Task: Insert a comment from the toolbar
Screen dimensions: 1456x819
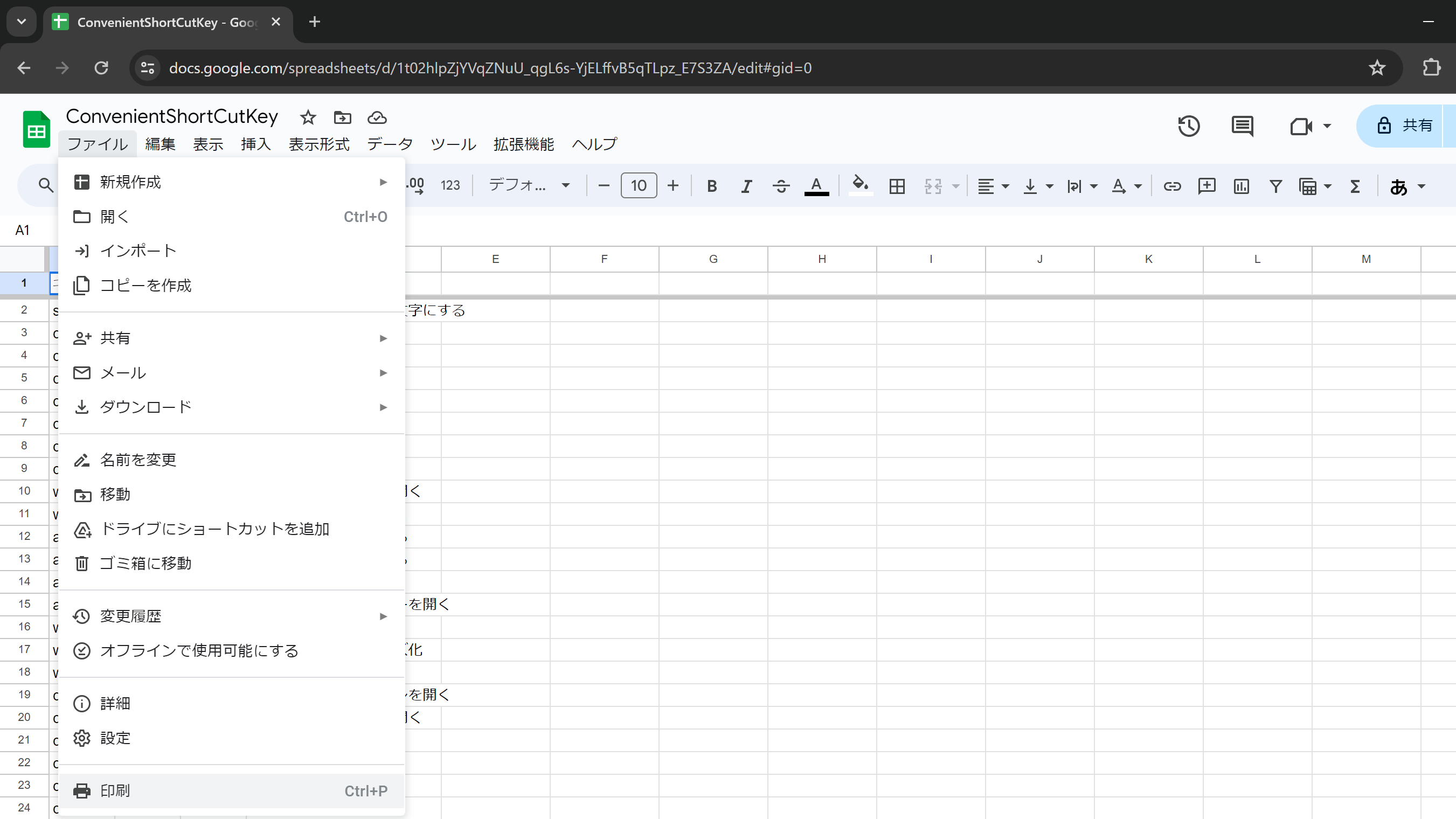Action: pos(1207,186)
